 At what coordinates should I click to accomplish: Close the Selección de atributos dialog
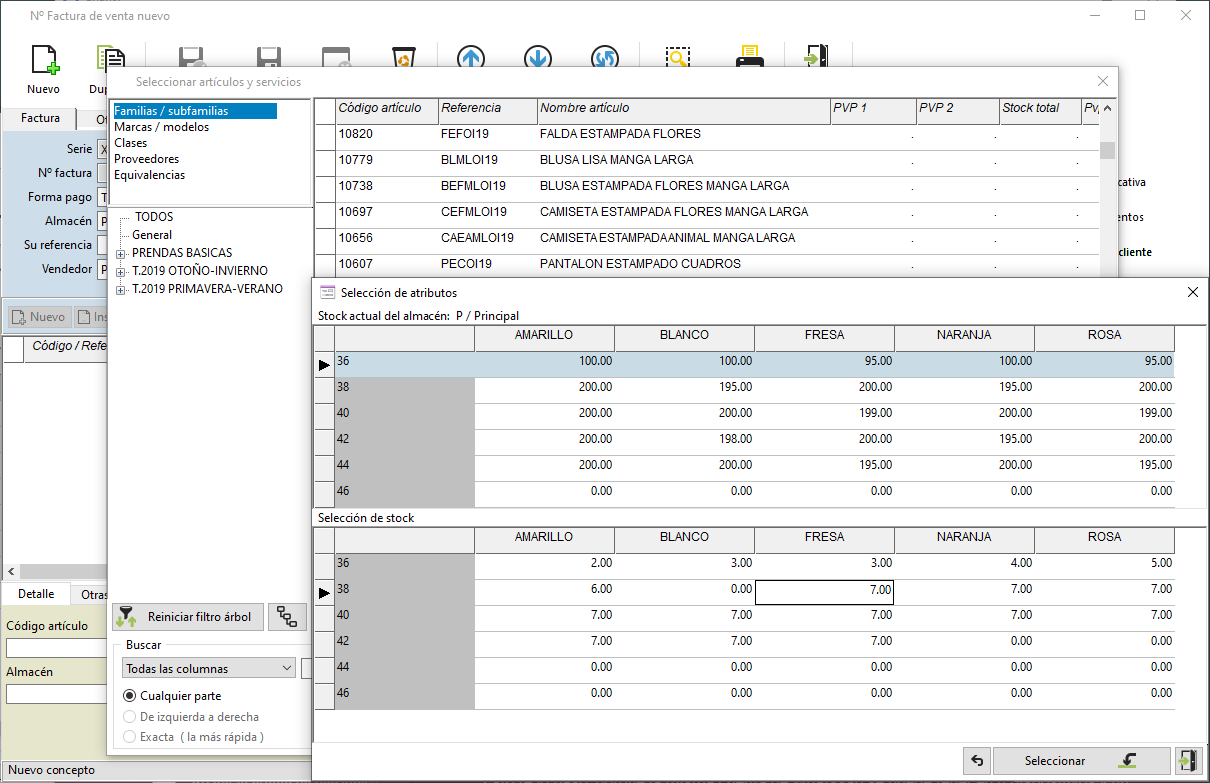[1192, 292]
